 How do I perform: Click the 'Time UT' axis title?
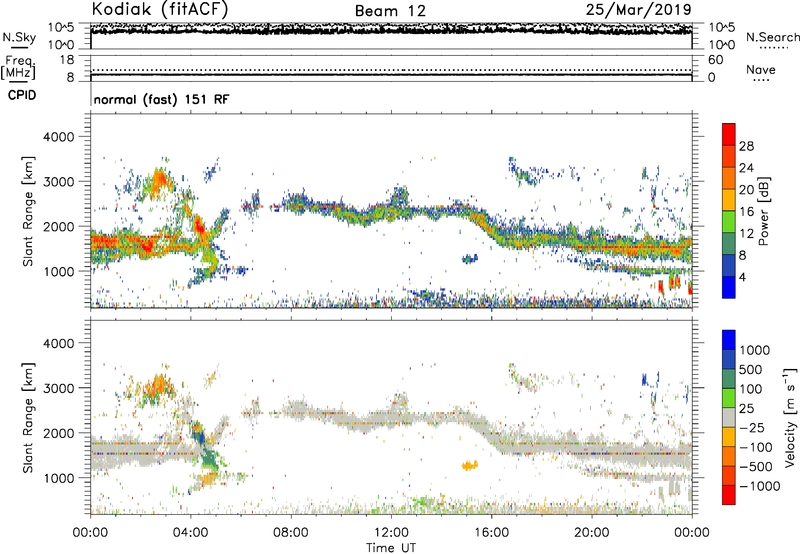tap(391, 548)
